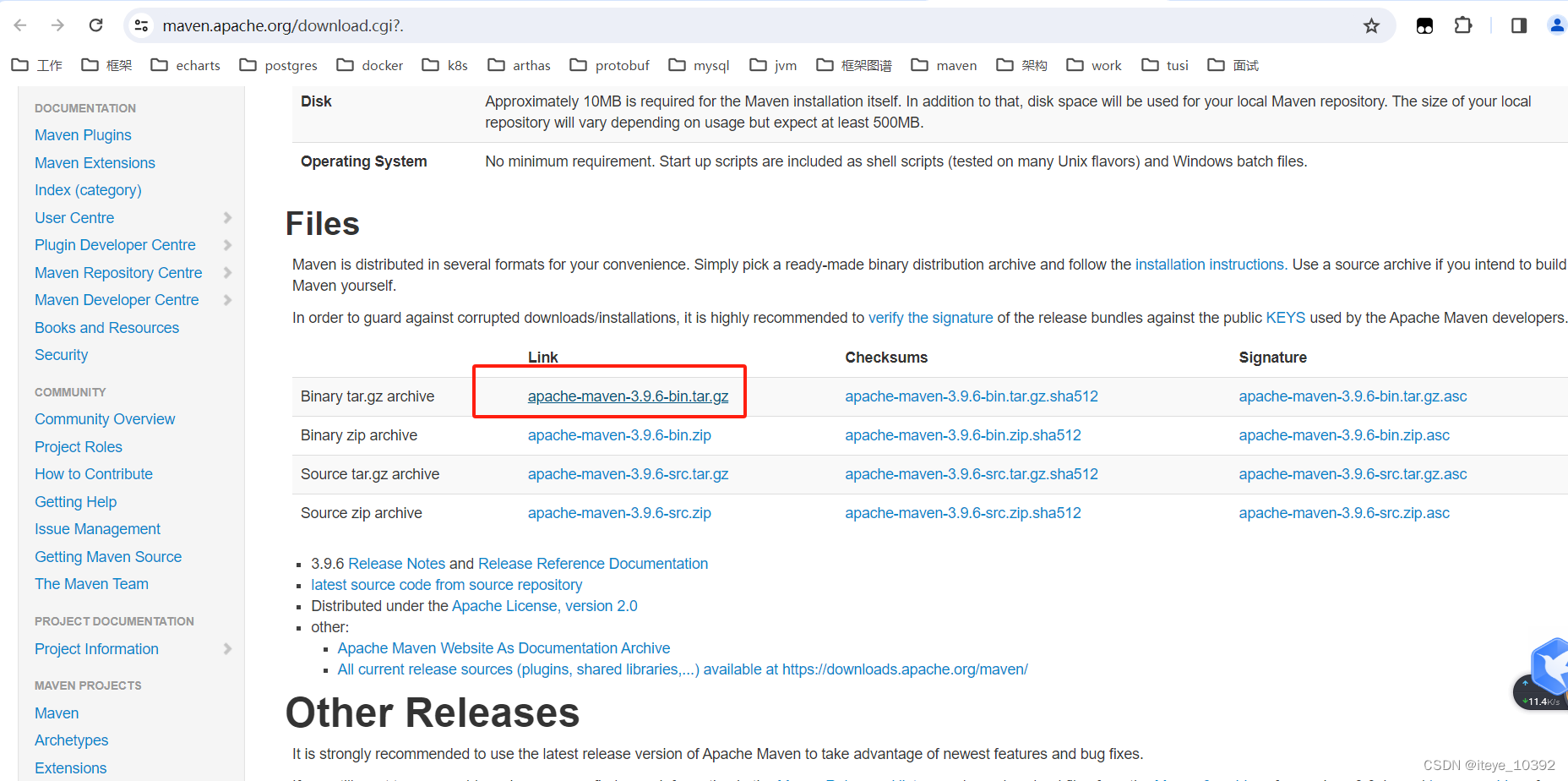This screenshot has height=781, width=1568.
Task: Open the user profile avatar icon
Action: [1557, 25]
